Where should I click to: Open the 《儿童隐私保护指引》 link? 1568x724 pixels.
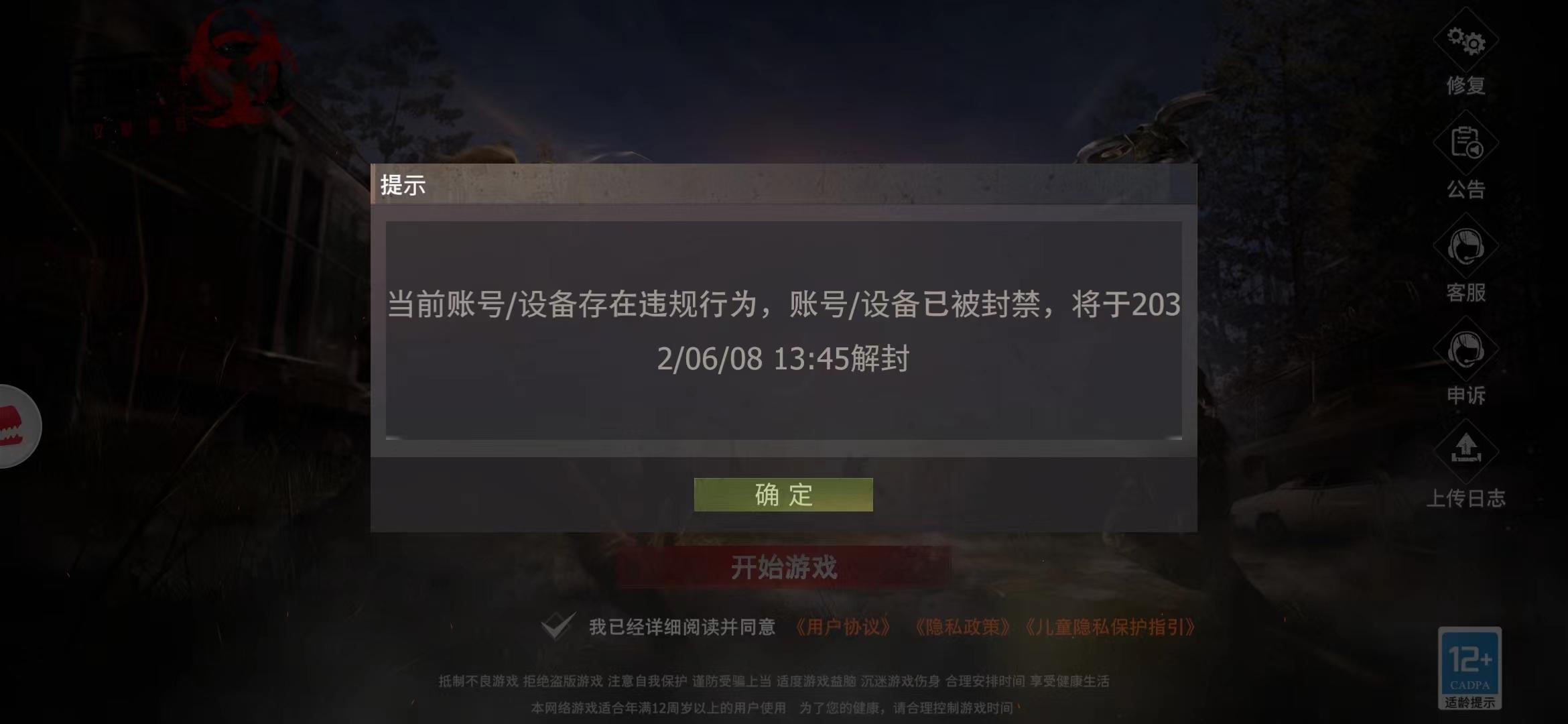[x=1110, y=627]
